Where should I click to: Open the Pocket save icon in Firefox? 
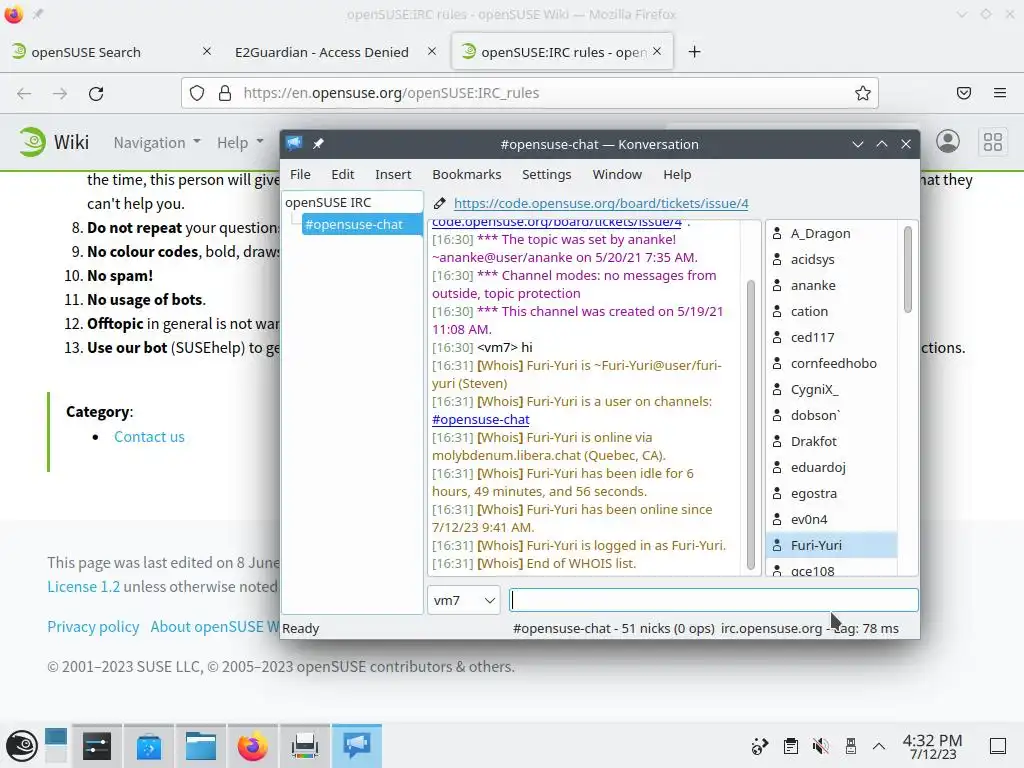coord(964,93)
